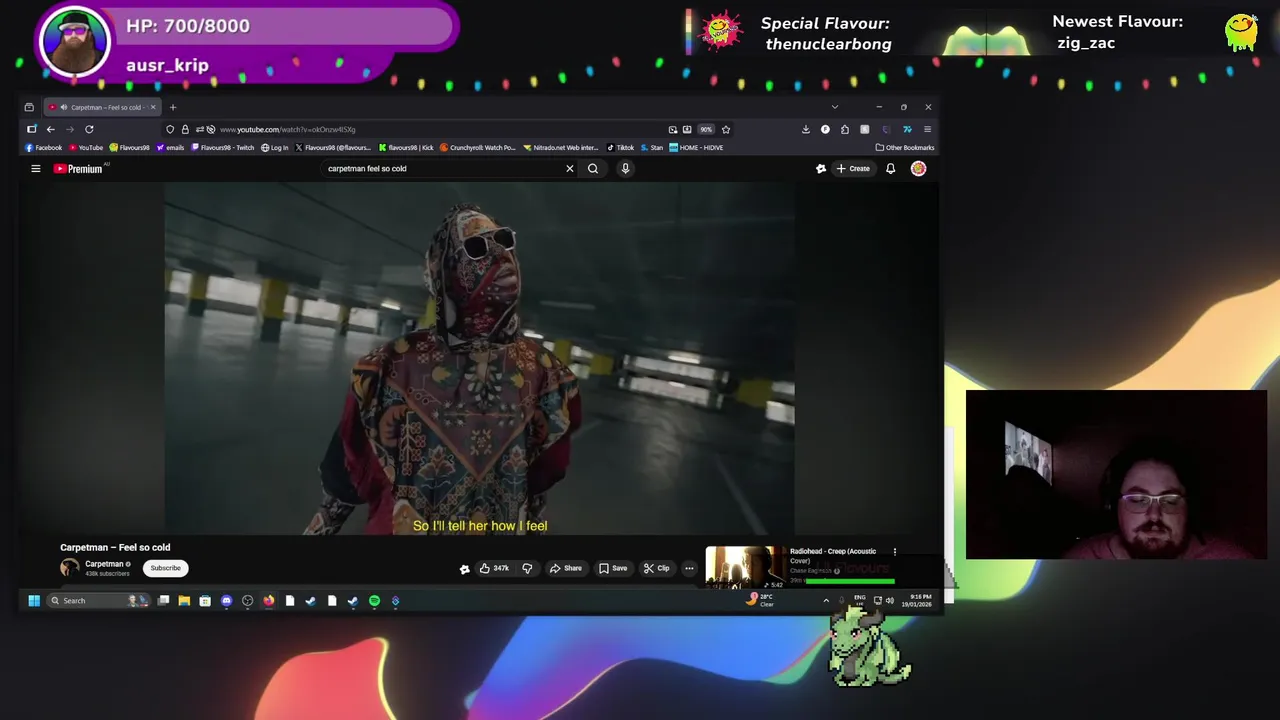
Task: Mute the Carpetman tab audio icon
Action: [x=64, y=107]
